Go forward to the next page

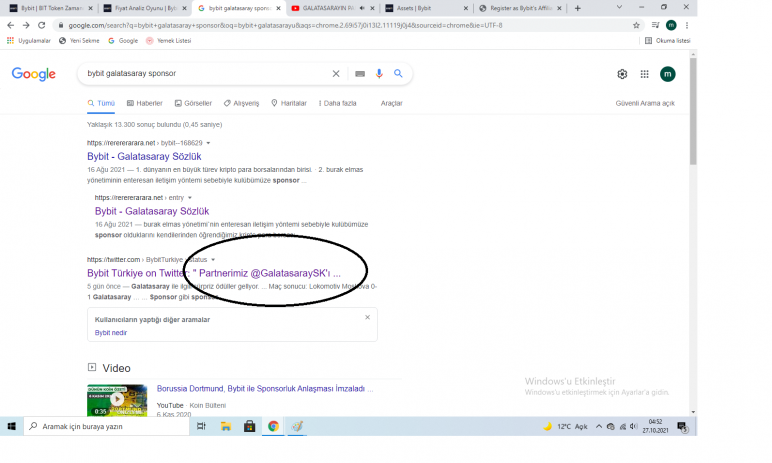pyautogui.click(x=26, y=25)
